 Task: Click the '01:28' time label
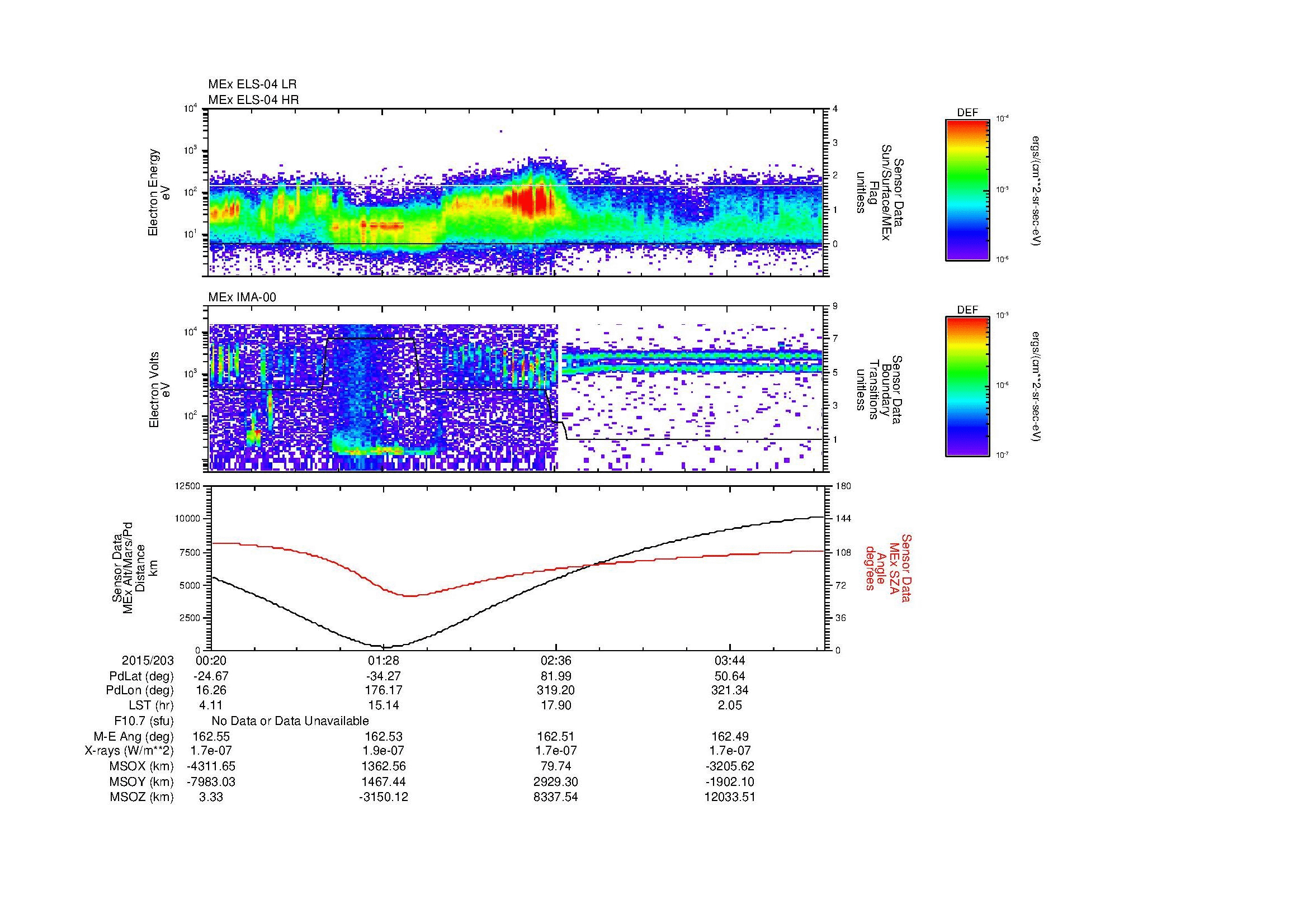[384, 661]
